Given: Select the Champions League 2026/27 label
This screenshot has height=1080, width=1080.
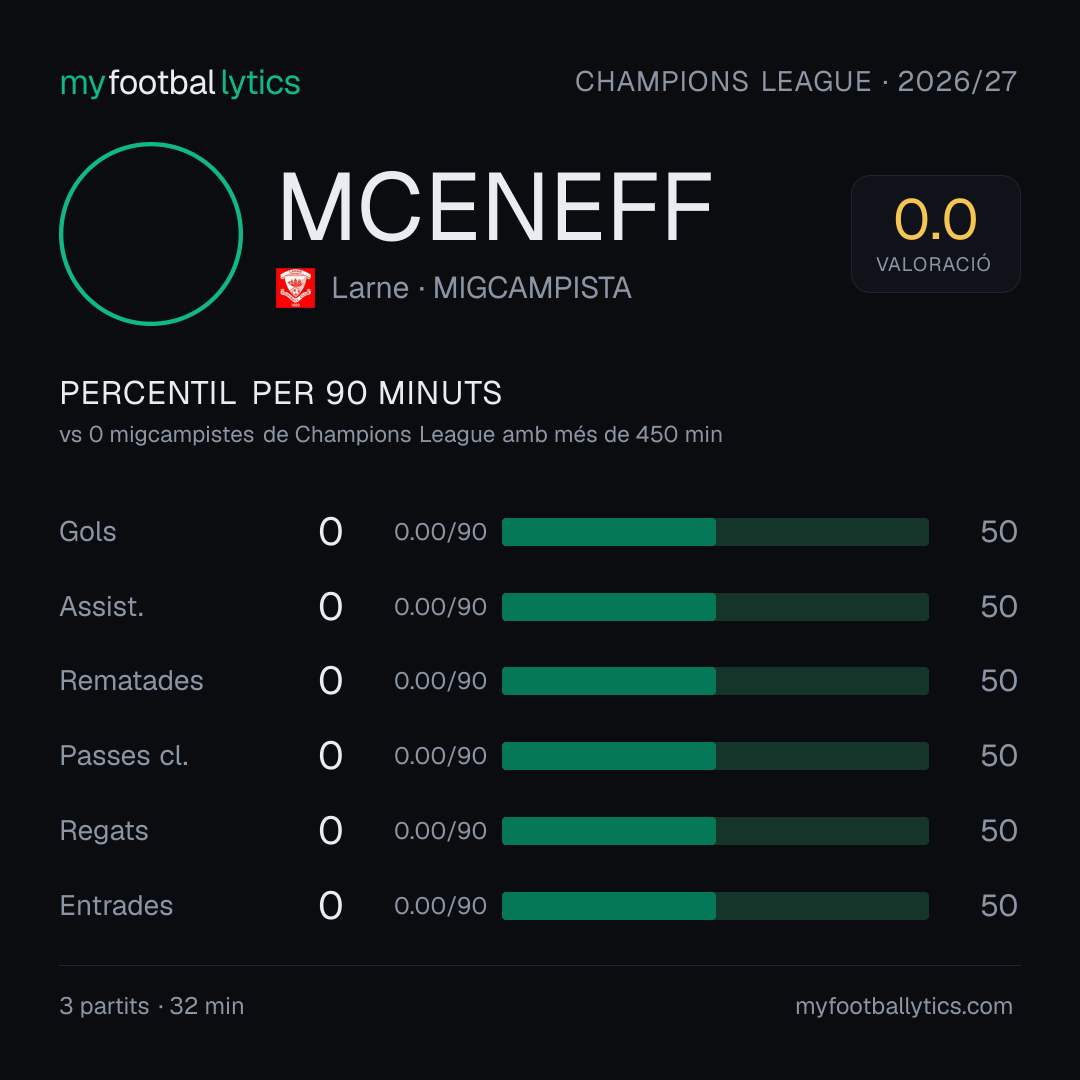Looking at the screenshot, I should click(796, 82).
